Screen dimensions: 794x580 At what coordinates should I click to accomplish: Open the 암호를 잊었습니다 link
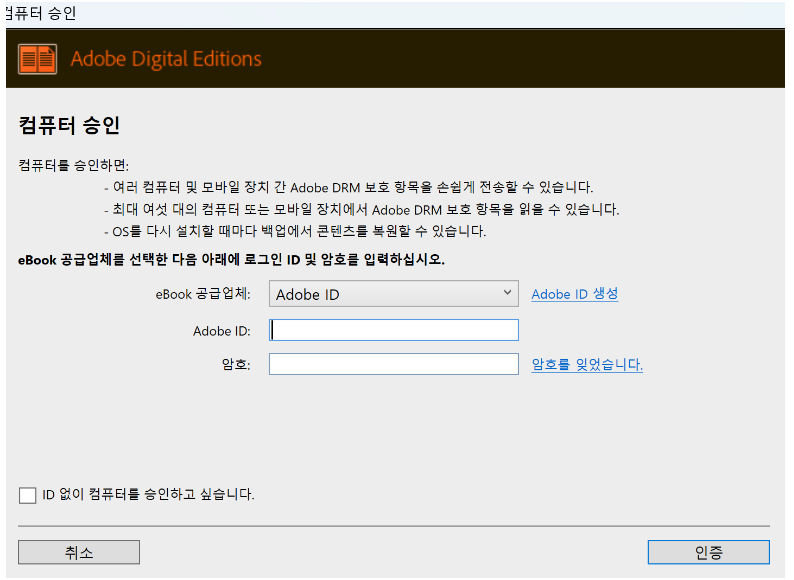click(587, 364)
